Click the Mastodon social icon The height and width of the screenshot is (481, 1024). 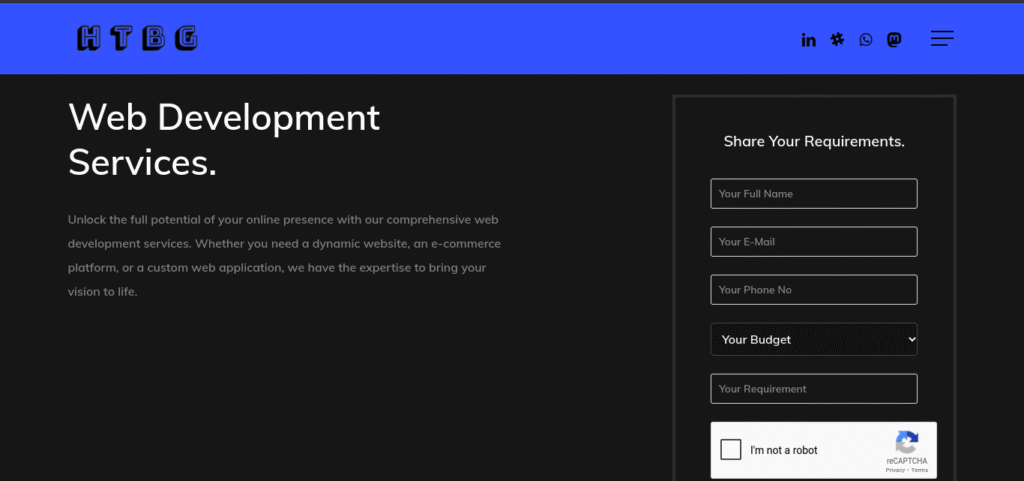(x=894, y=40)
